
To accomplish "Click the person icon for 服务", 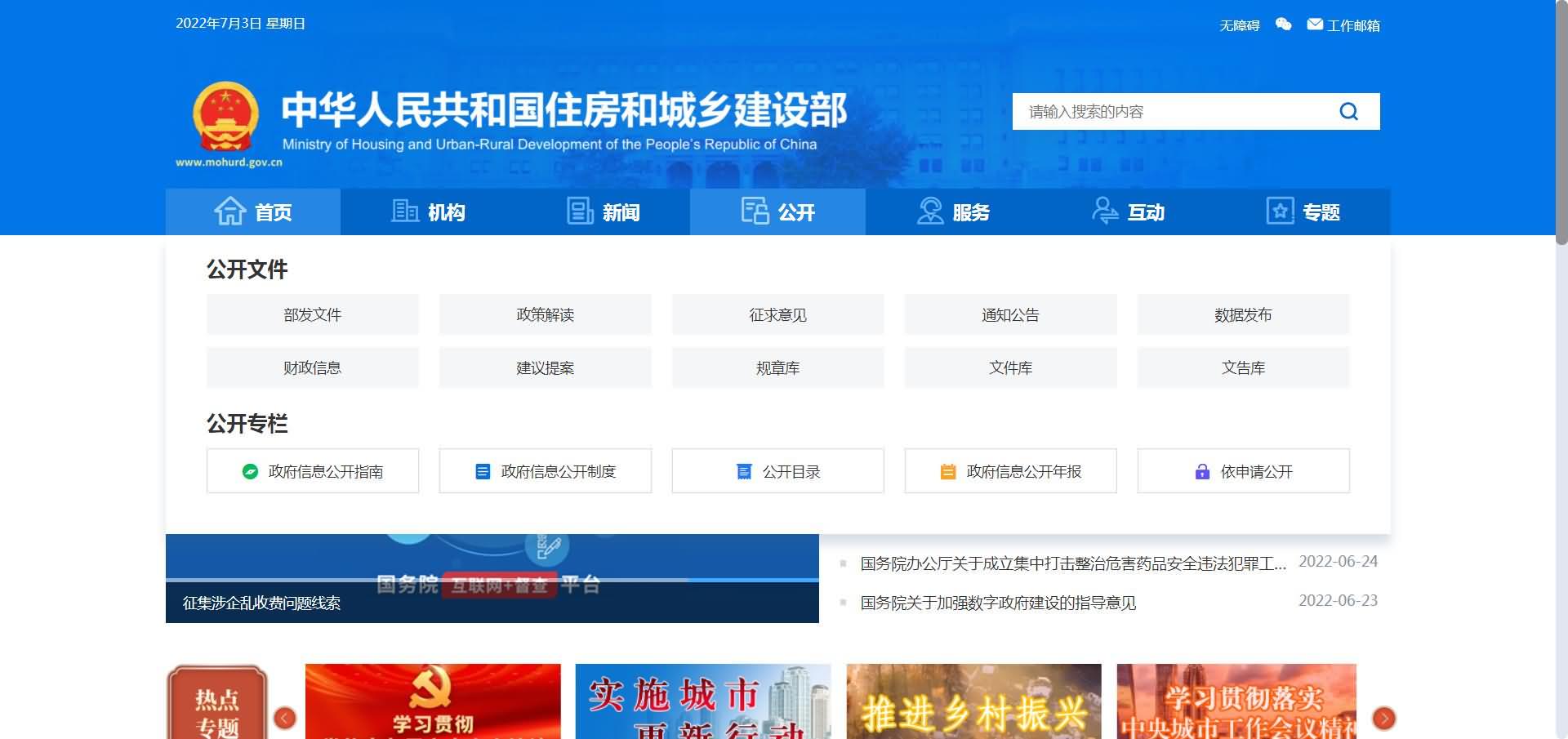I will coord(930,211).
